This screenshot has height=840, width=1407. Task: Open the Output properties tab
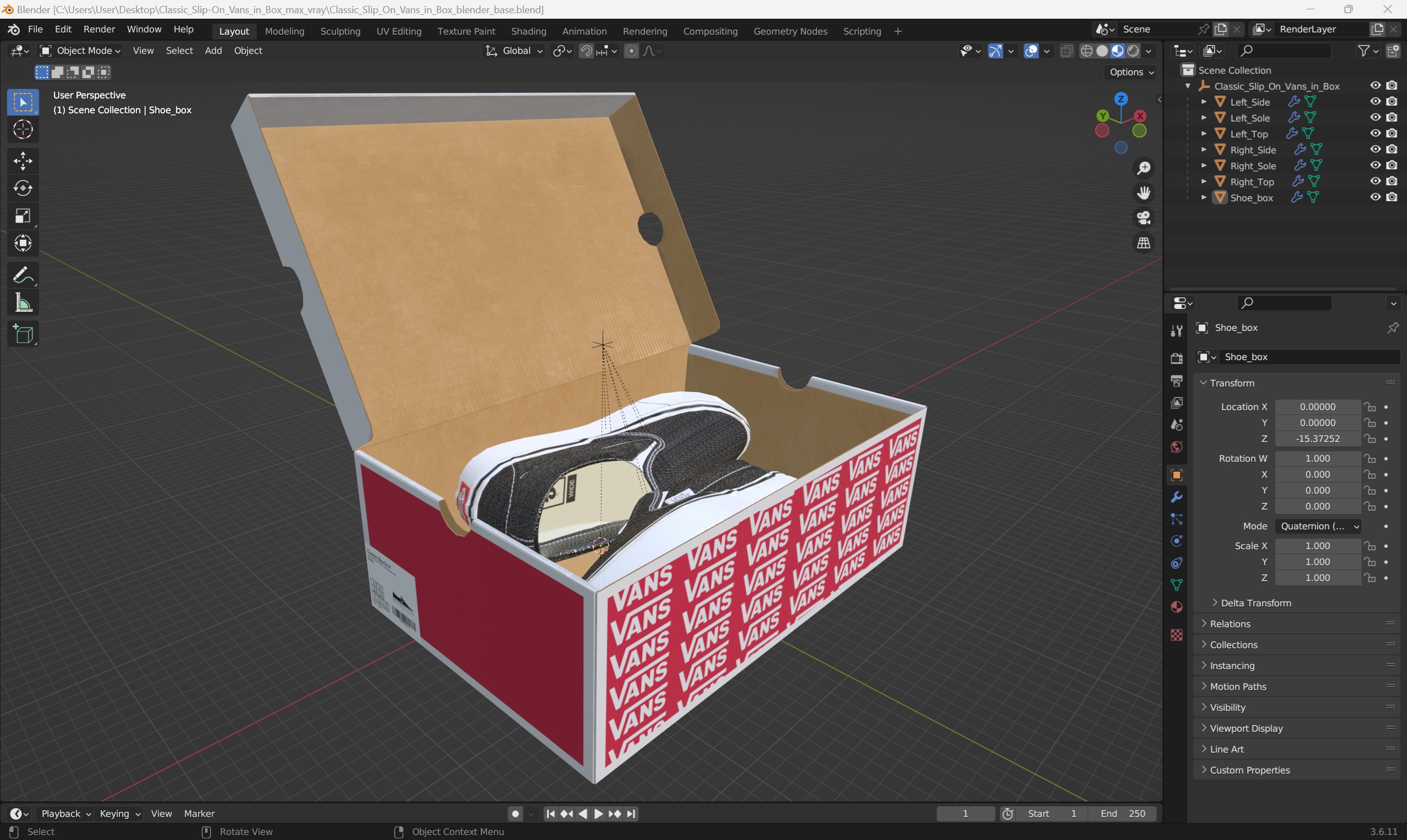[x=1177, y=380]
